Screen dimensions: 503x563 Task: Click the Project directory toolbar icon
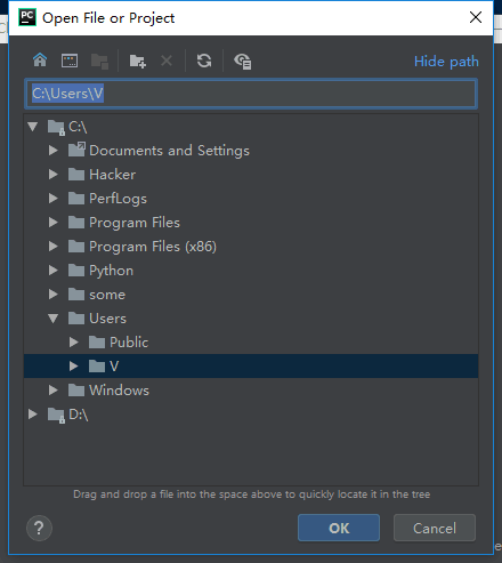click(99, 61)
